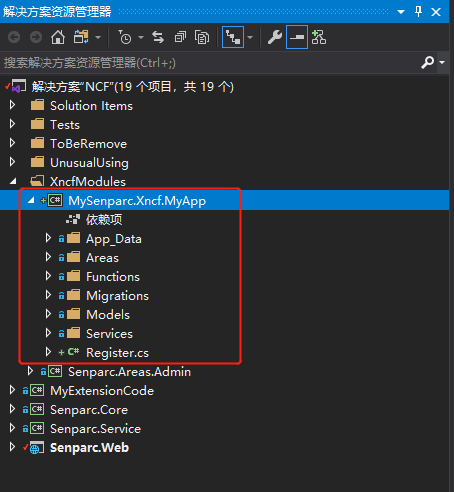454x492 pixels.
Task: Click the Sync with Active Document icon
Action: [158, 37]
